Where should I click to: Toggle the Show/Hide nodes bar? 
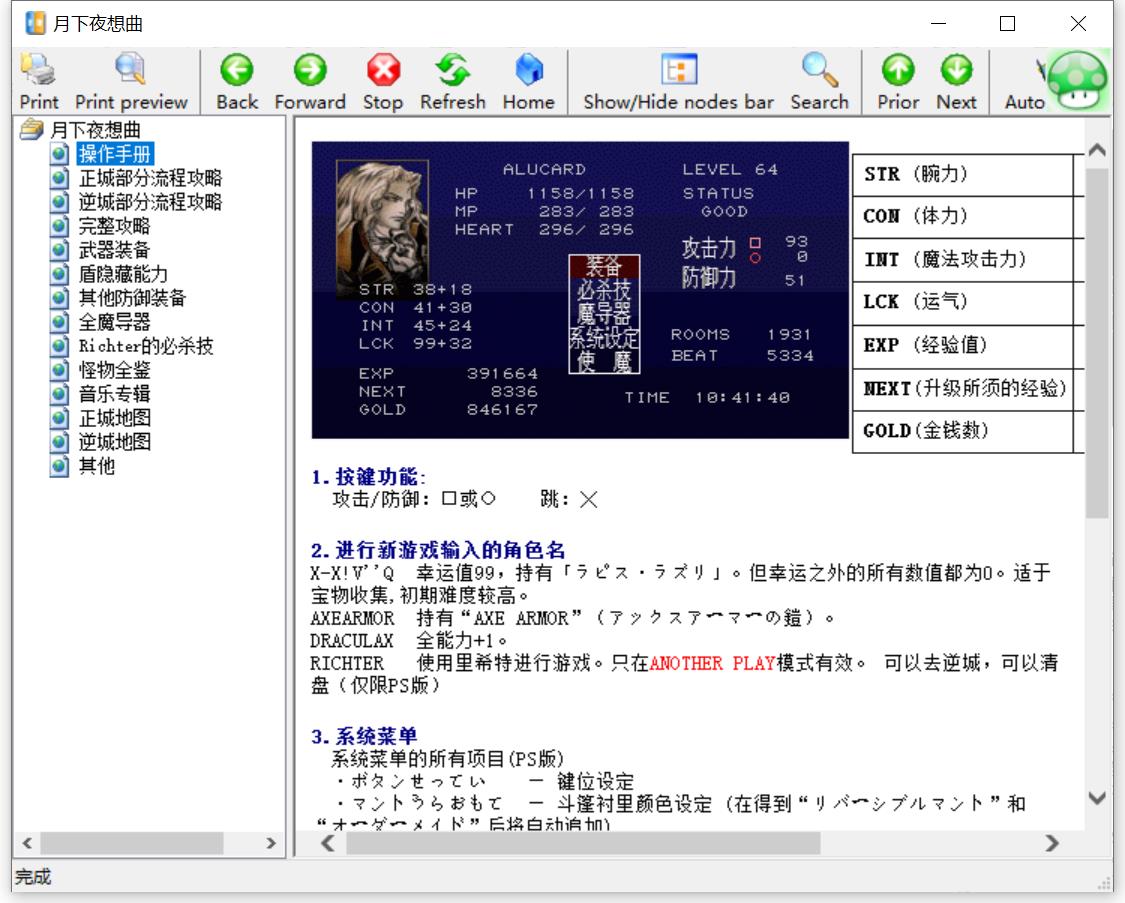679,81
